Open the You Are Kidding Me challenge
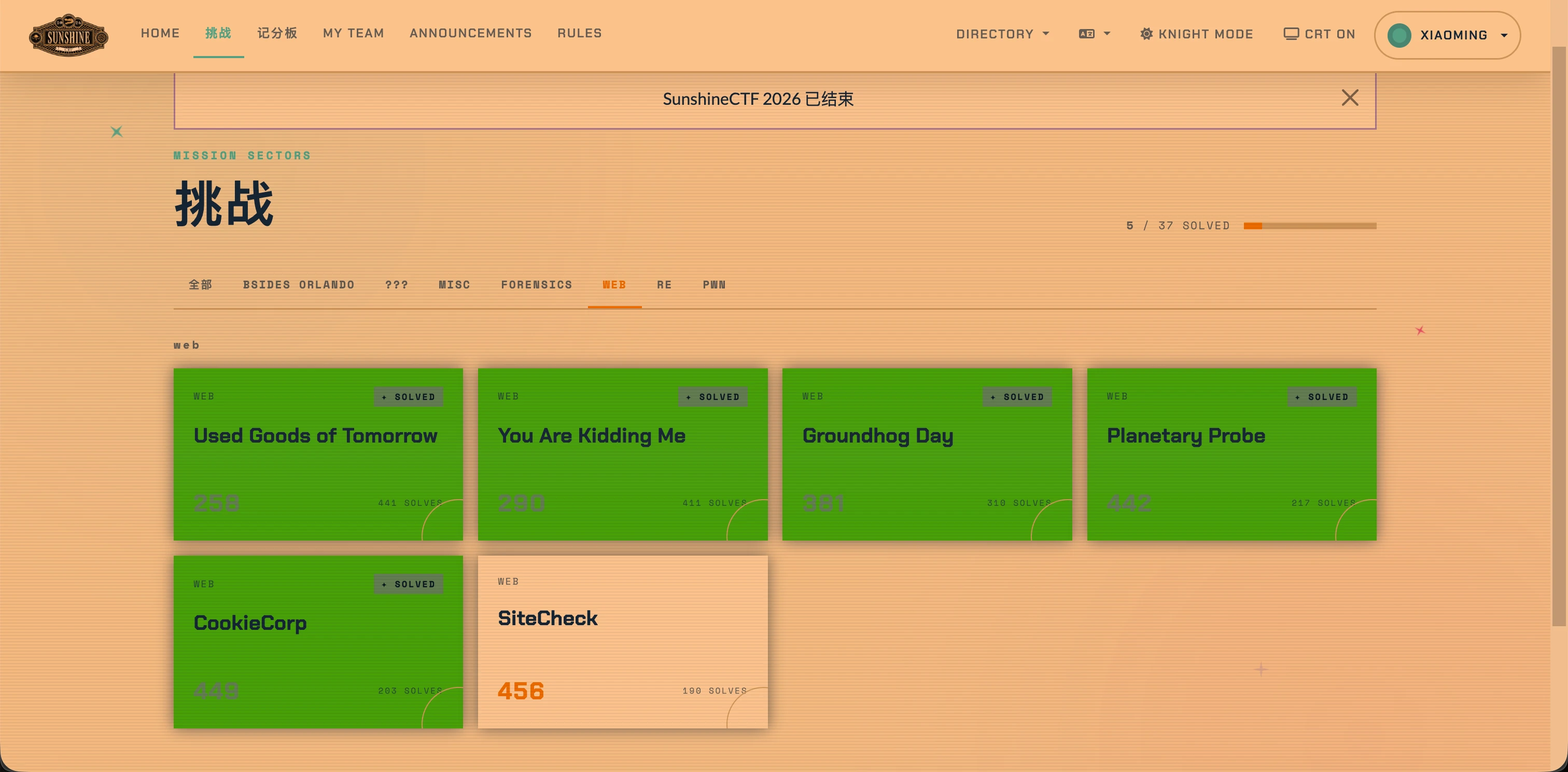Screen dimensions: 1568x772 [622, 454]
